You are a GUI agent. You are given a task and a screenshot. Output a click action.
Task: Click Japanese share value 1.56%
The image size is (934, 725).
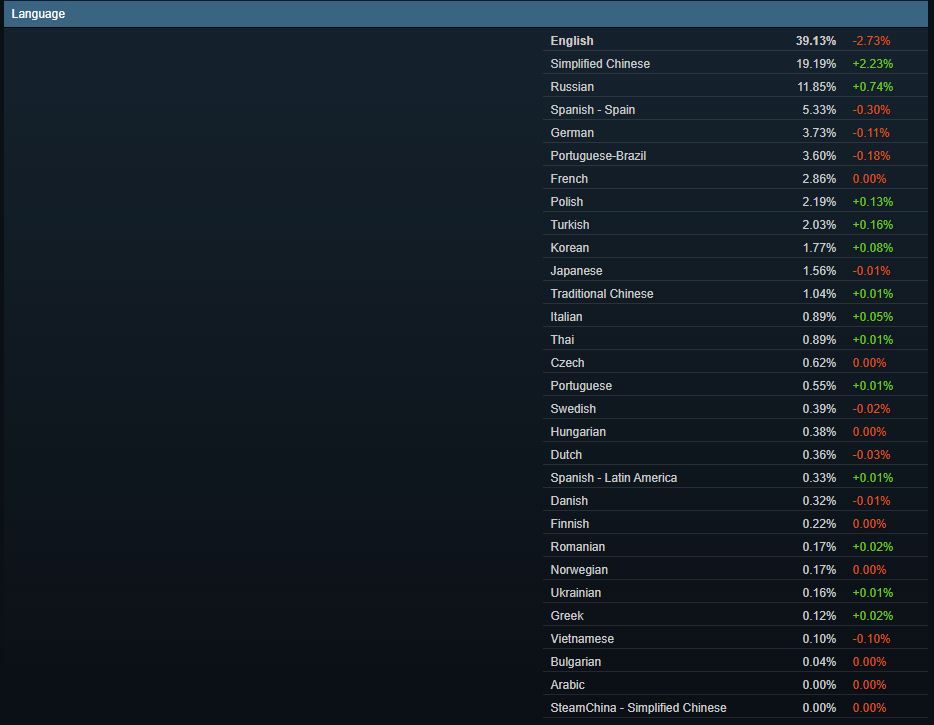[819, 270]
